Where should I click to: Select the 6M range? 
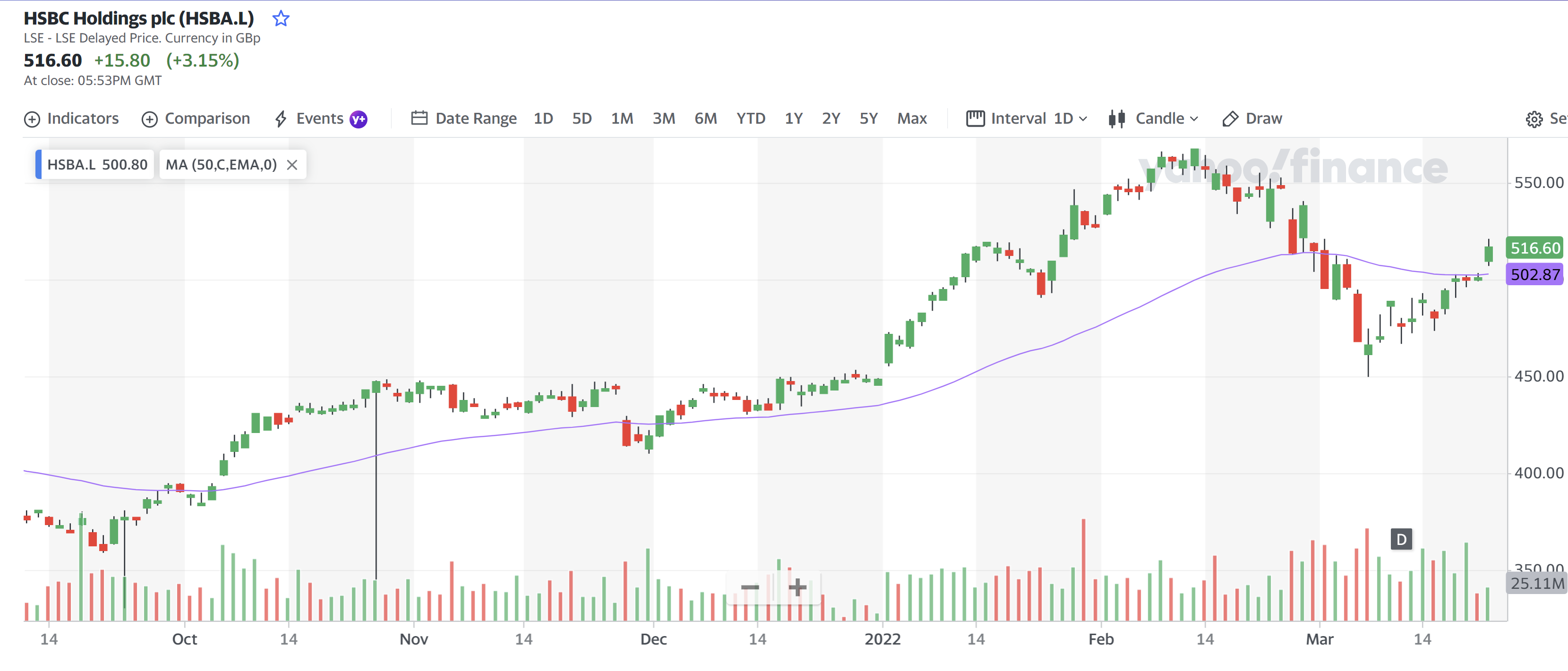pos(706,119)
